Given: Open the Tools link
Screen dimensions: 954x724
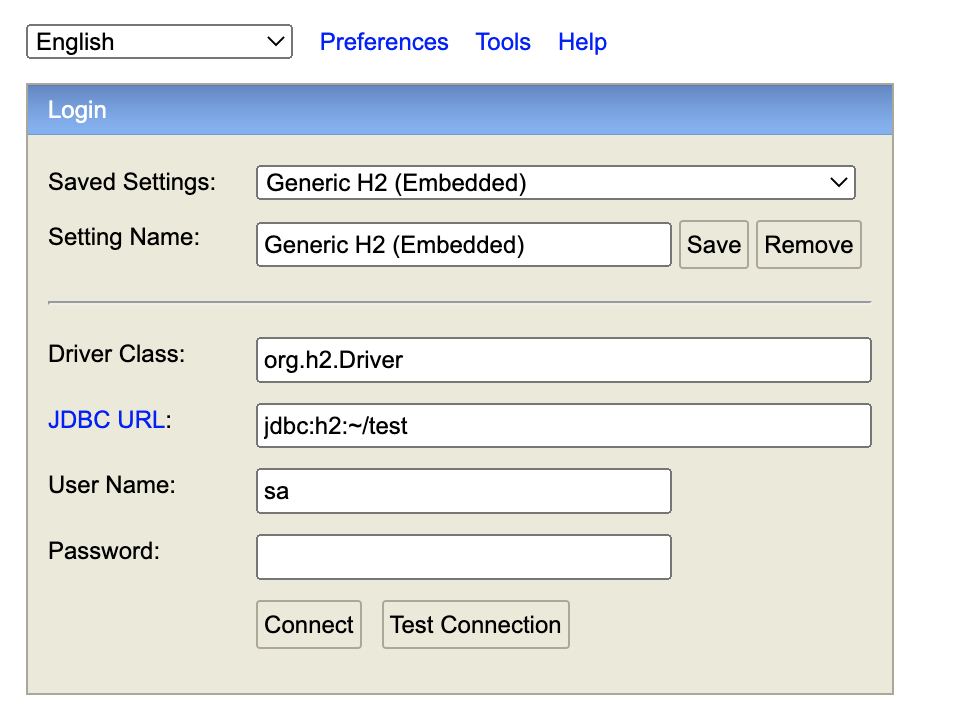Looking at the screenshot, I should click(x=503, y=42).
